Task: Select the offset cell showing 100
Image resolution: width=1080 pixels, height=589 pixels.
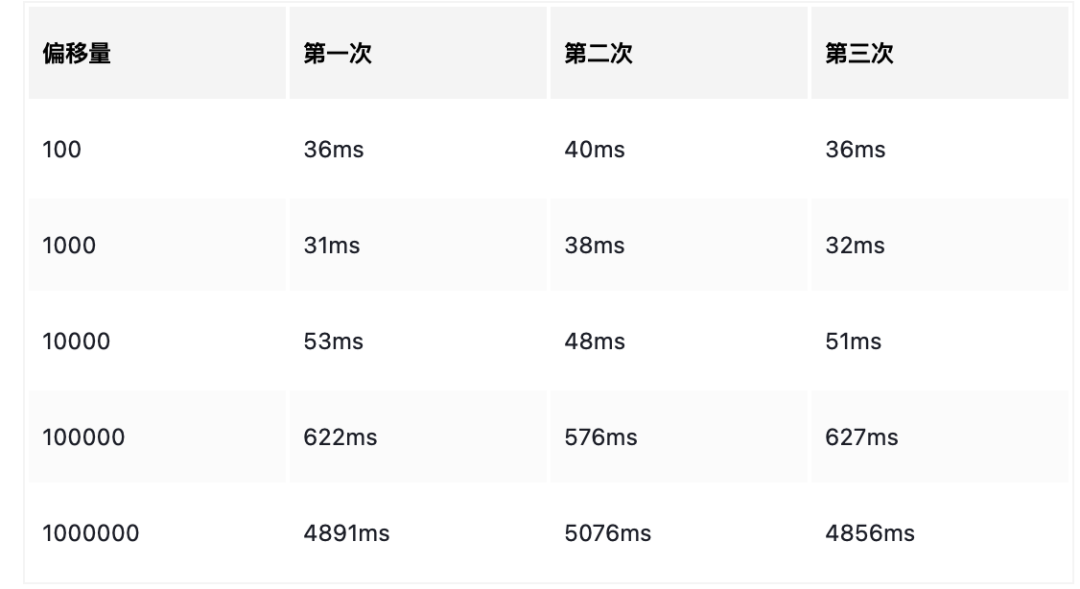Action: pyautogui.click(x=157, y=149)
